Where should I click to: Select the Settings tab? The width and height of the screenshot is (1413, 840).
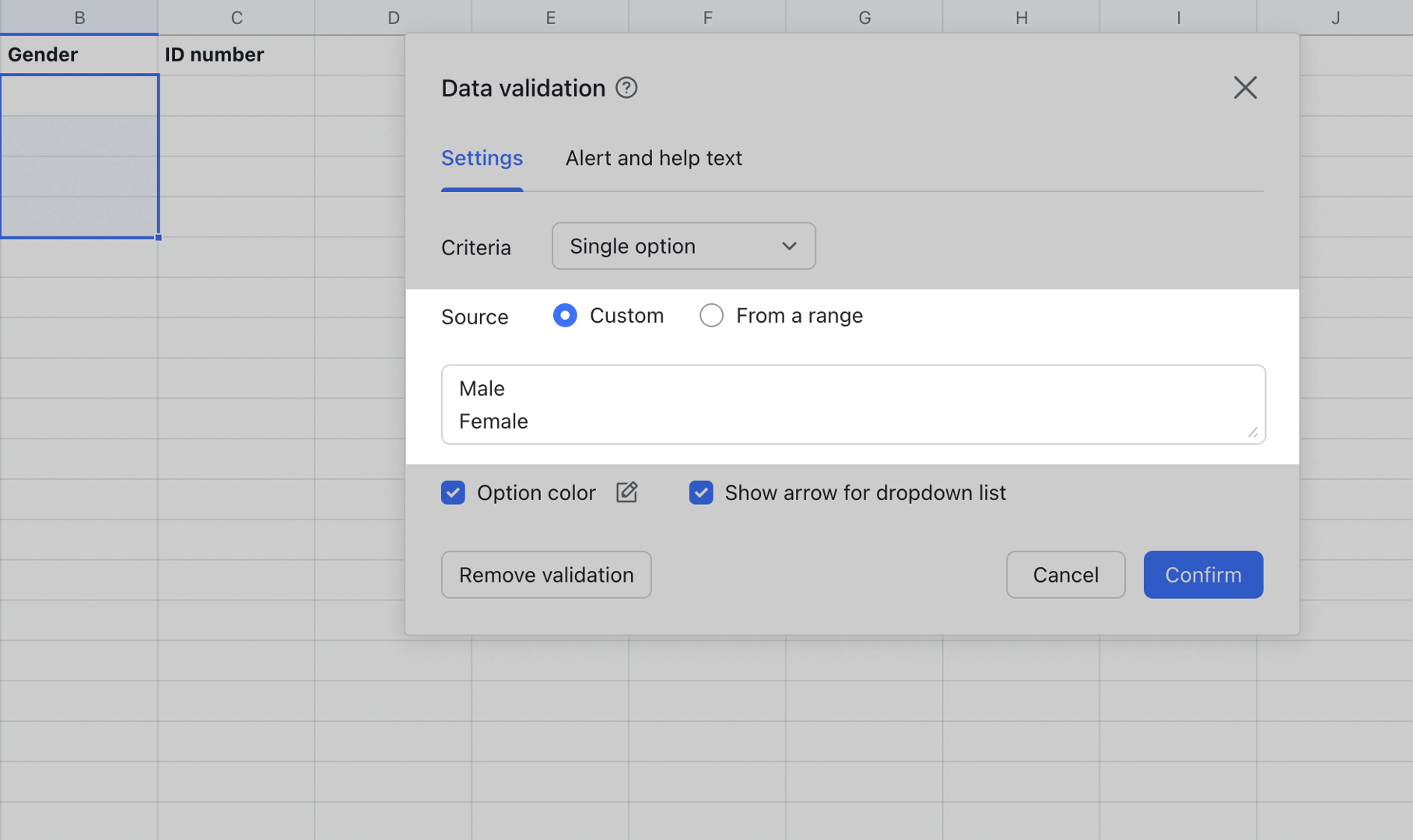pos(482,158)
